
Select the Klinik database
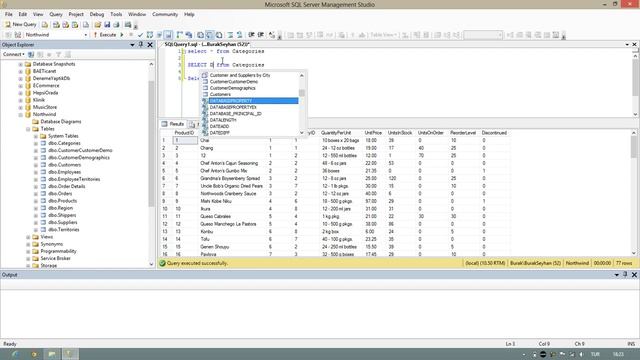pos(39,100)
